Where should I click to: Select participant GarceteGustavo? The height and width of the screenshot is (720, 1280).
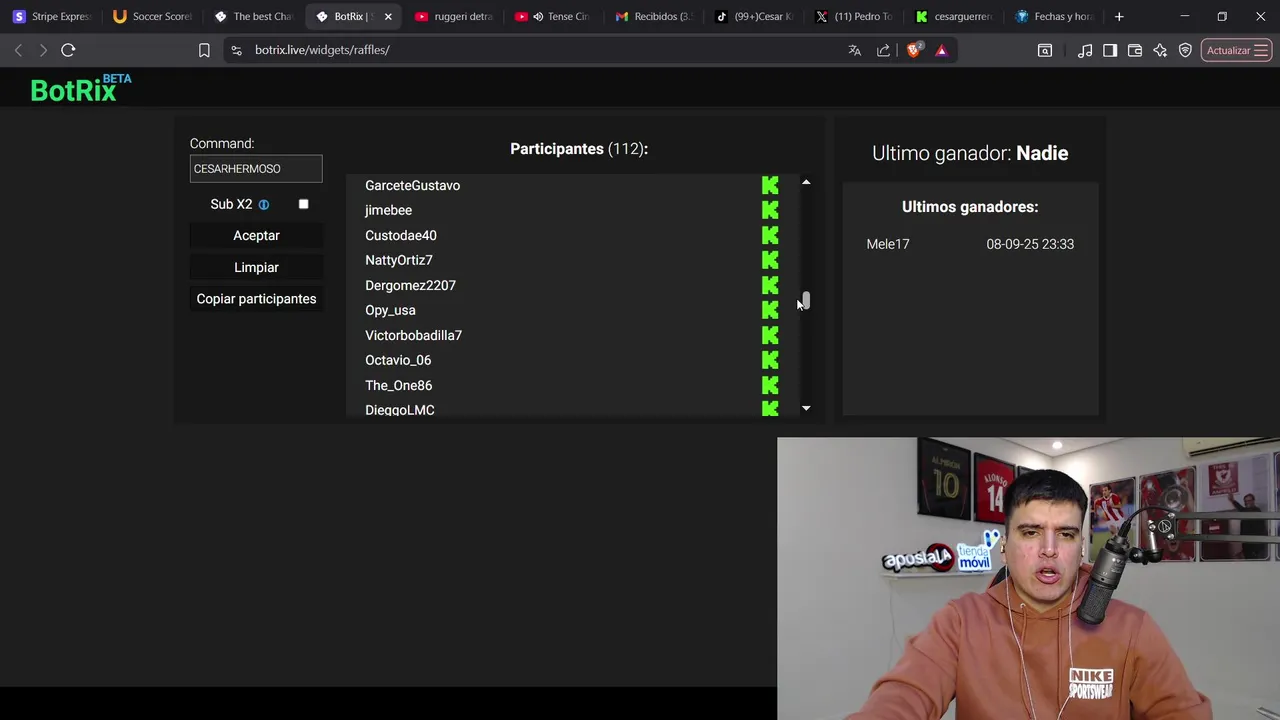tap(412, 185)
